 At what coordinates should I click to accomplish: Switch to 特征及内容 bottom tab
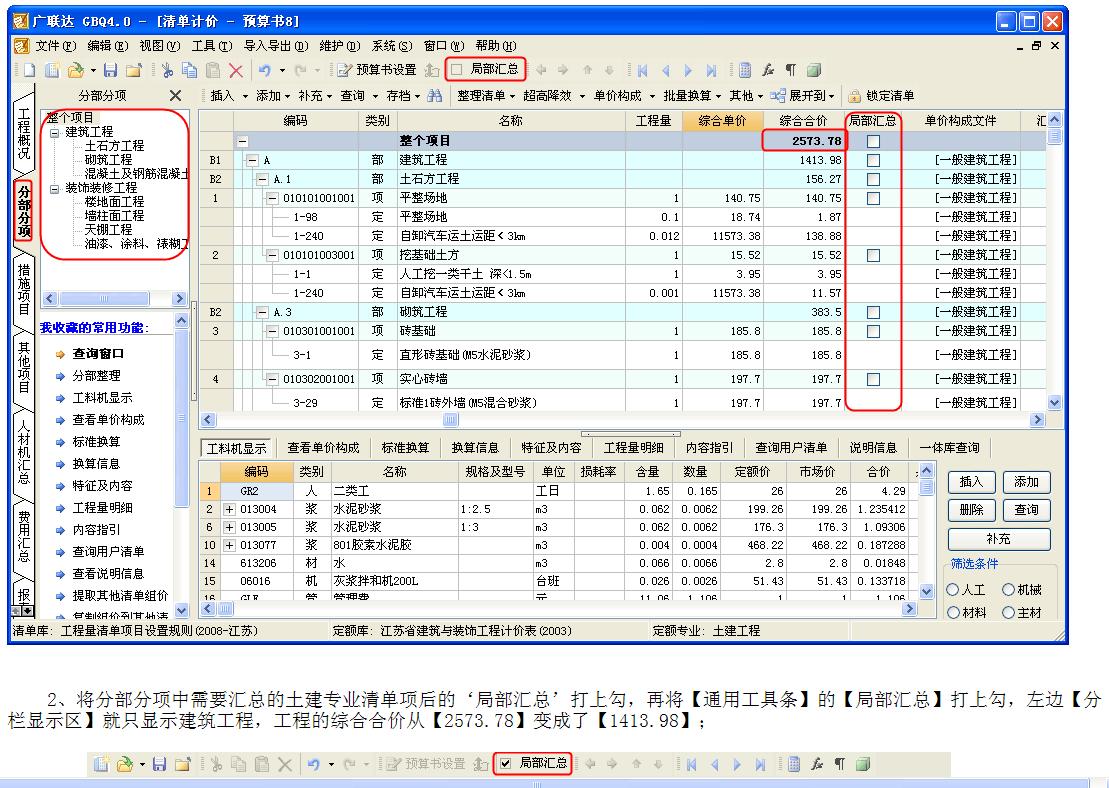(551, 448)
